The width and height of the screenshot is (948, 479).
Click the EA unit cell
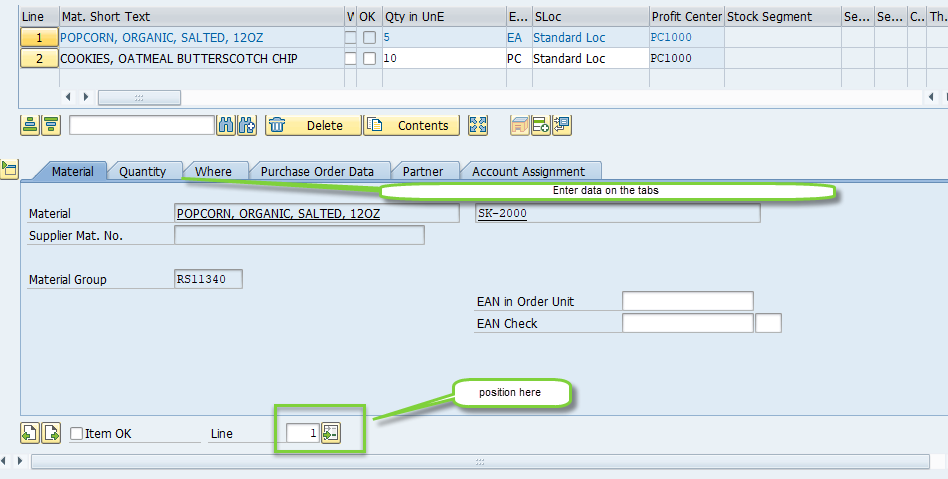[x=519, y=37]
